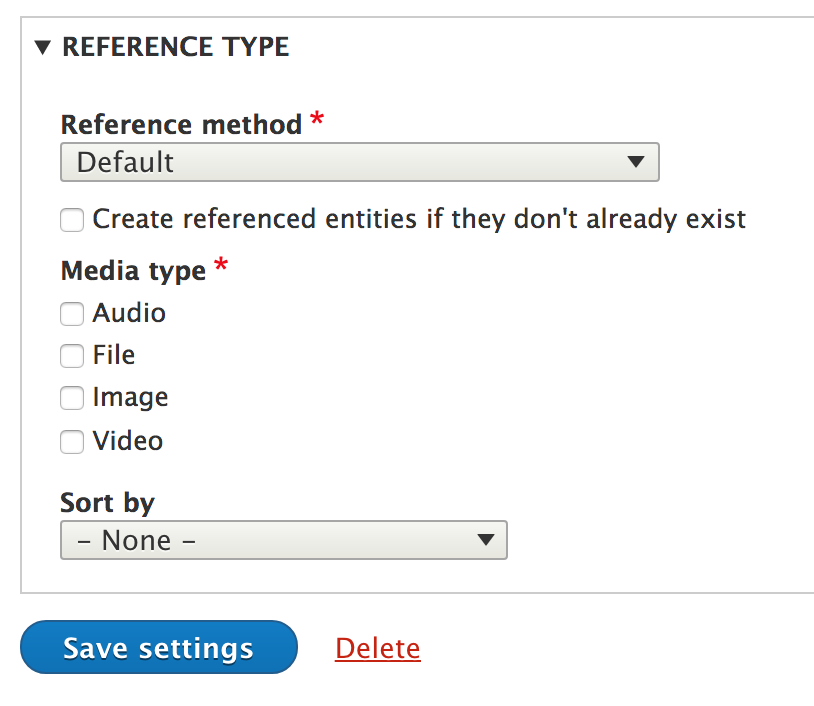Click the File label text
Image resolution: width=814 pixels, height=706 pixels.
point(114,355)
